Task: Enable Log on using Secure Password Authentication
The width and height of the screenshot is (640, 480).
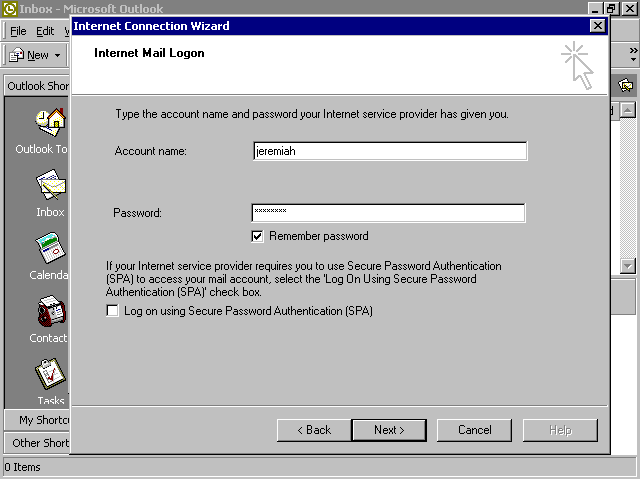Action: tap(112, 311)
